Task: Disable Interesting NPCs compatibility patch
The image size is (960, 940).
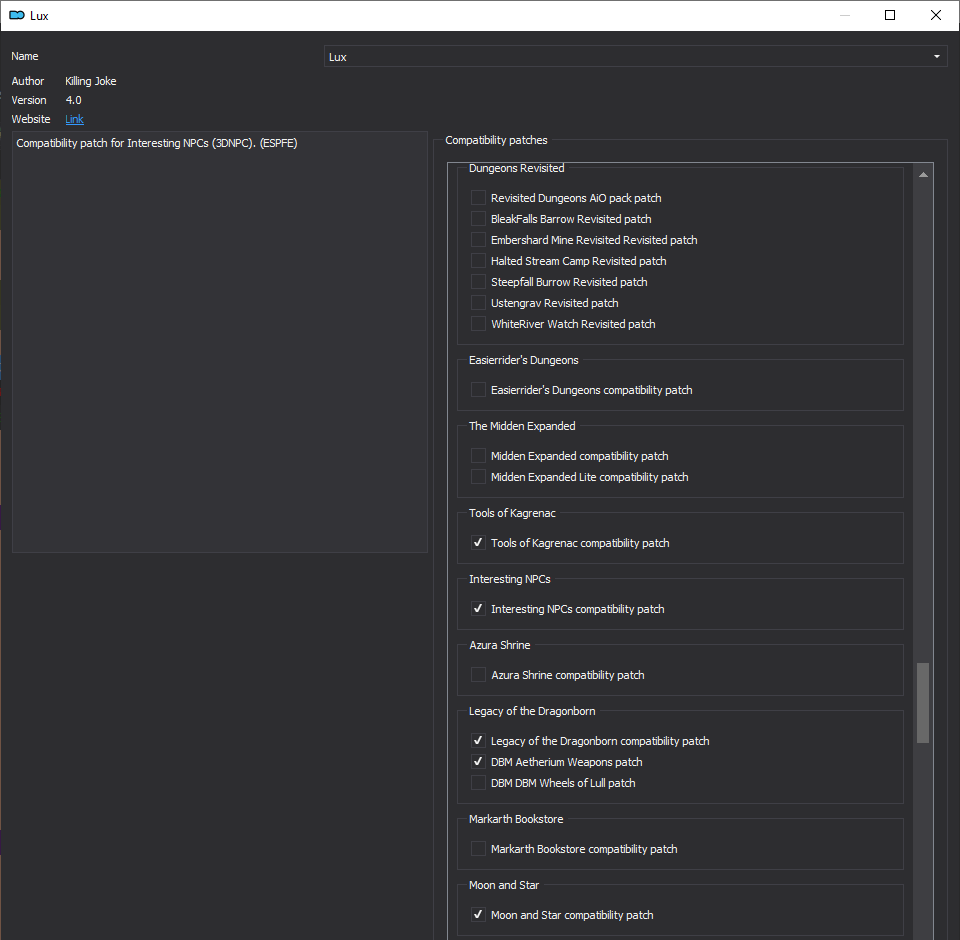Action: coord(479,609)
